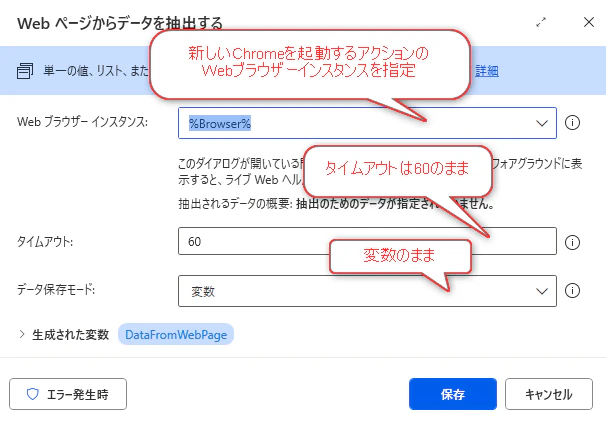Click the データ保存モード label
The image size is (606, 422).
pyautogui.click(x=56, y=289)
